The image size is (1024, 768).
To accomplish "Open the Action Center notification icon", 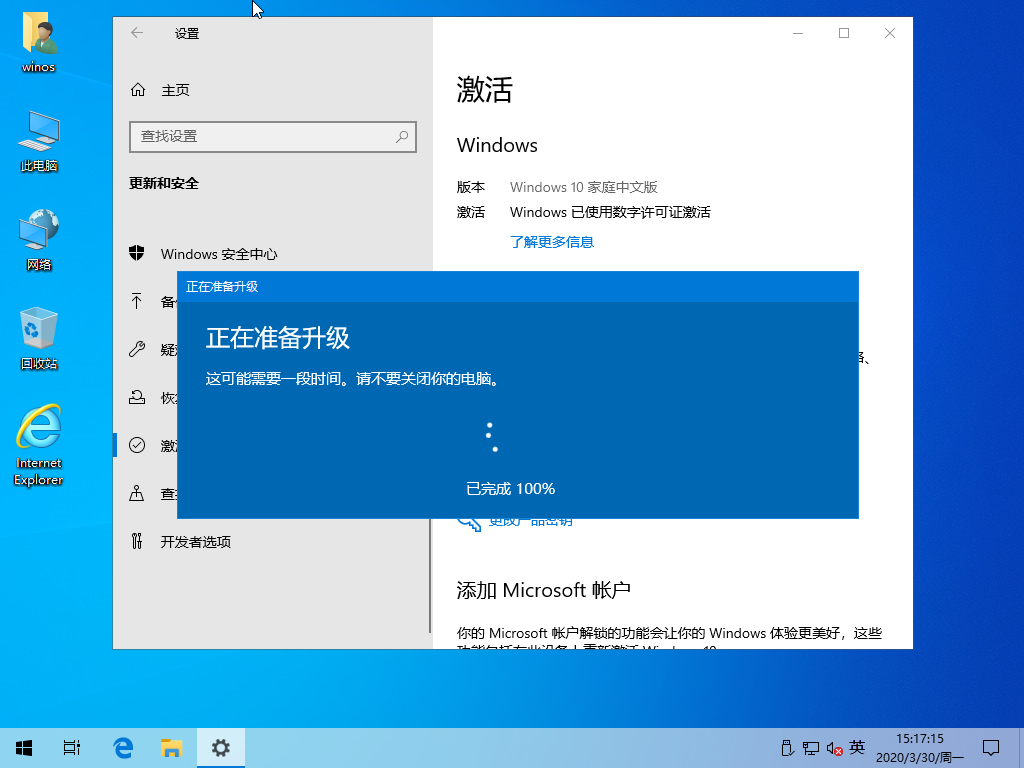I will tap(991, 748).
